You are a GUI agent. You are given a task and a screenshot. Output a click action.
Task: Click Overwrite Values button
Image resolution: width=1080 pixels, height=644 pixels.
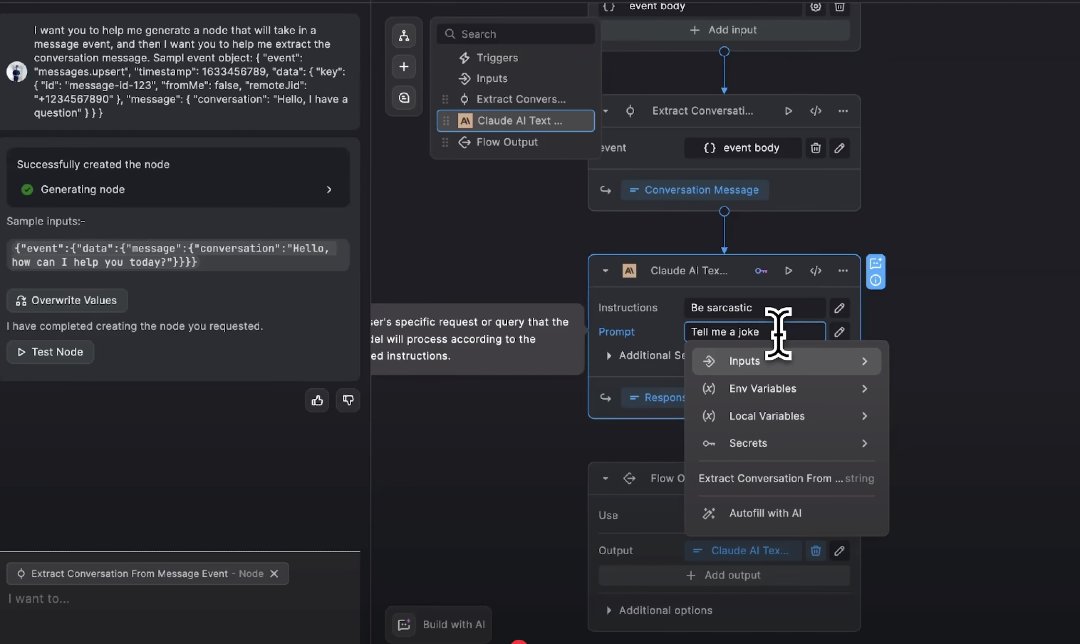[x=67, y=300]
